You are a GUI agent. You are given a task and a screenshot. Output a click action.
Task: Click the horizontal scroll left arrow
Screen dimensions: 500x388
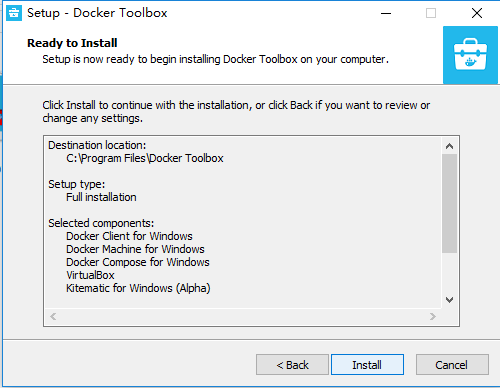coord(53,316)
